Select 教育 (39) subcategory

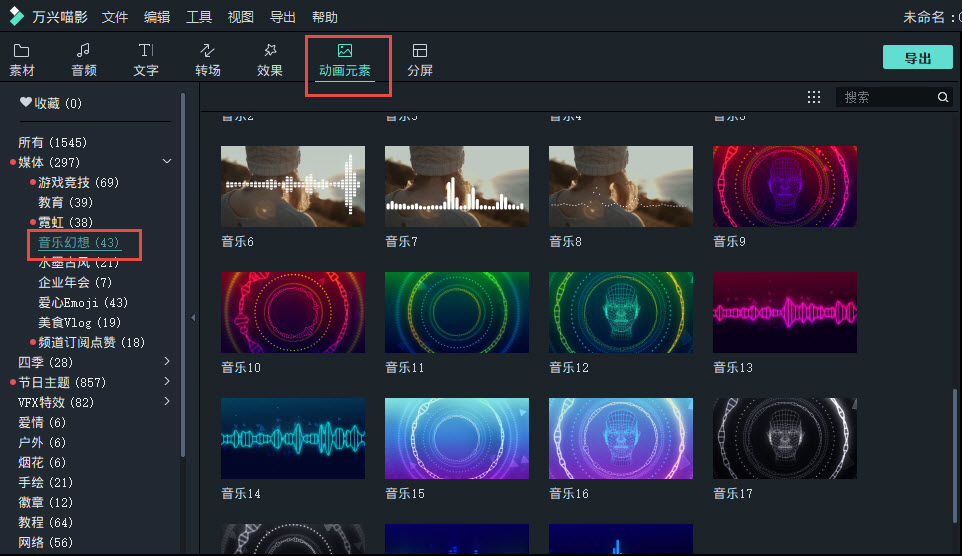pos(66,203)
